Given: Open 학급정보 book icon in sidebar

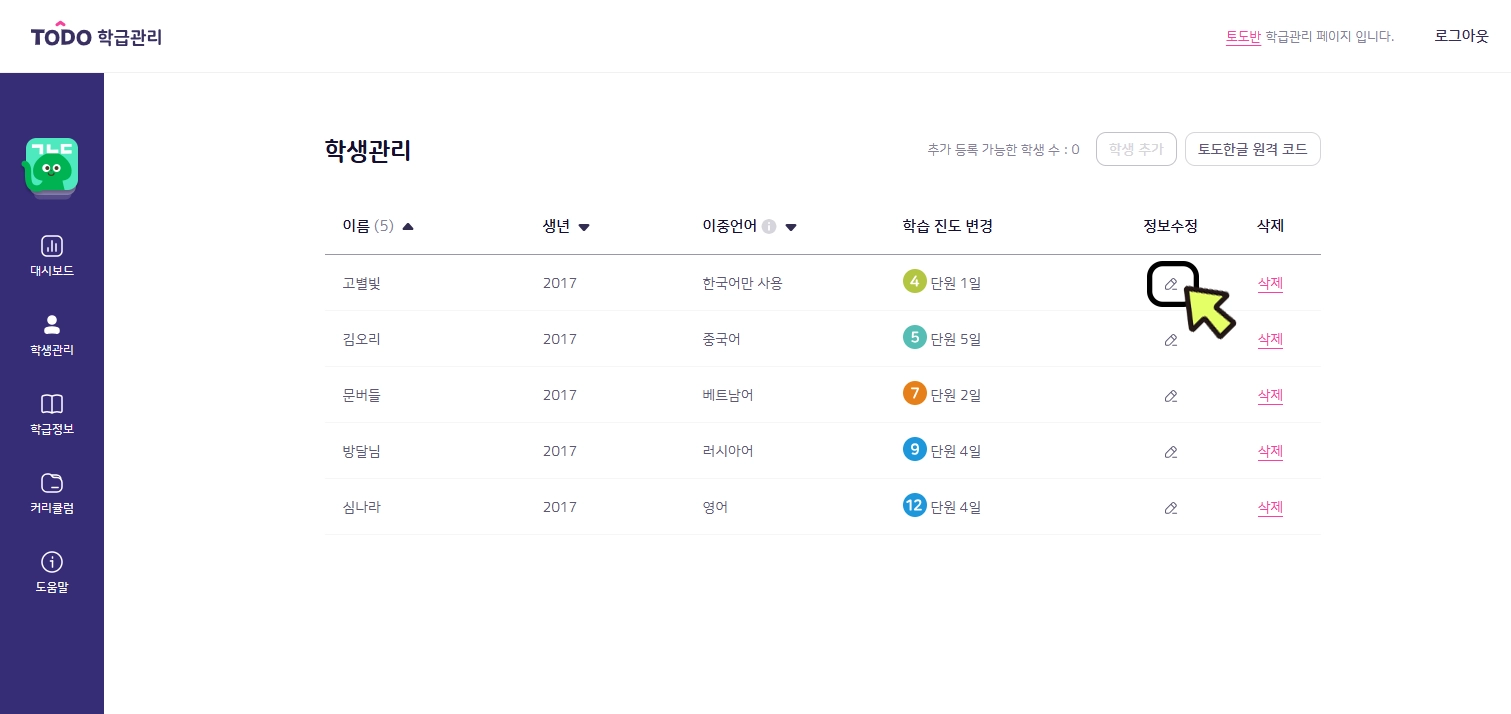Looking at the screenshot, I should tap(52, 404).
